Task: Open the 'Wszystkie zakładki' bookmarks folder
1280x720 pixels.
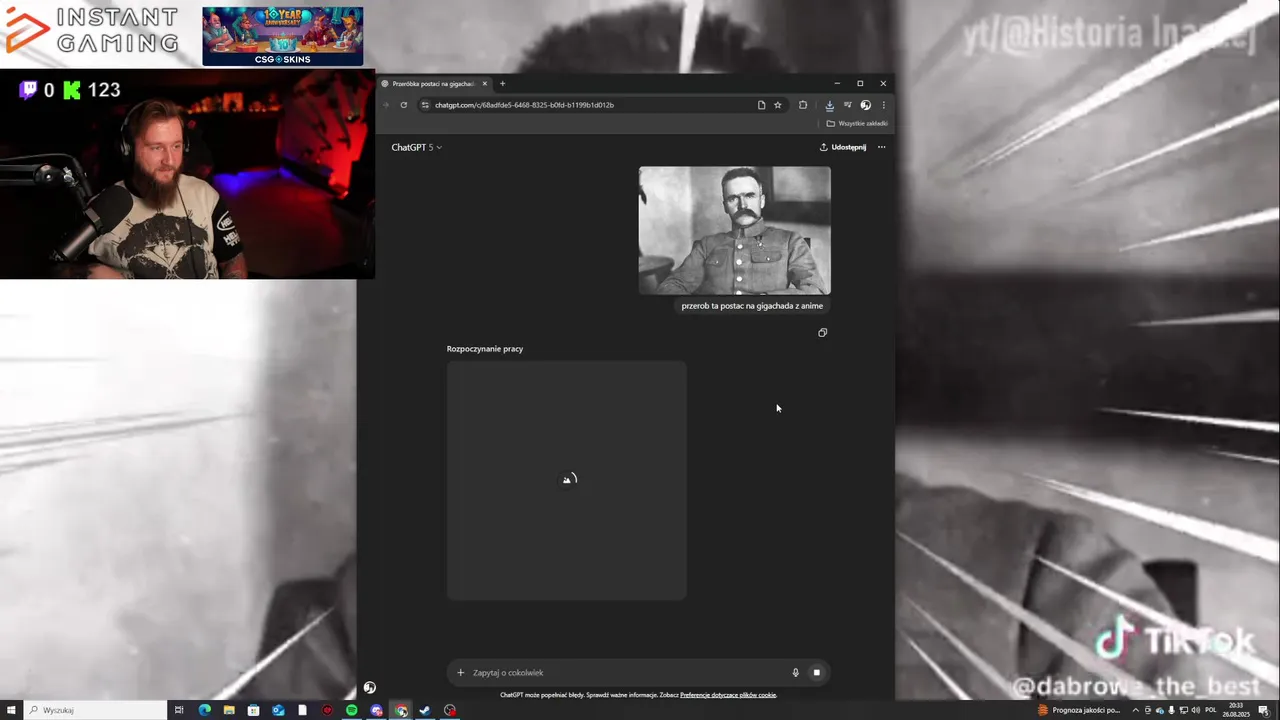Action: coord(857,124)
